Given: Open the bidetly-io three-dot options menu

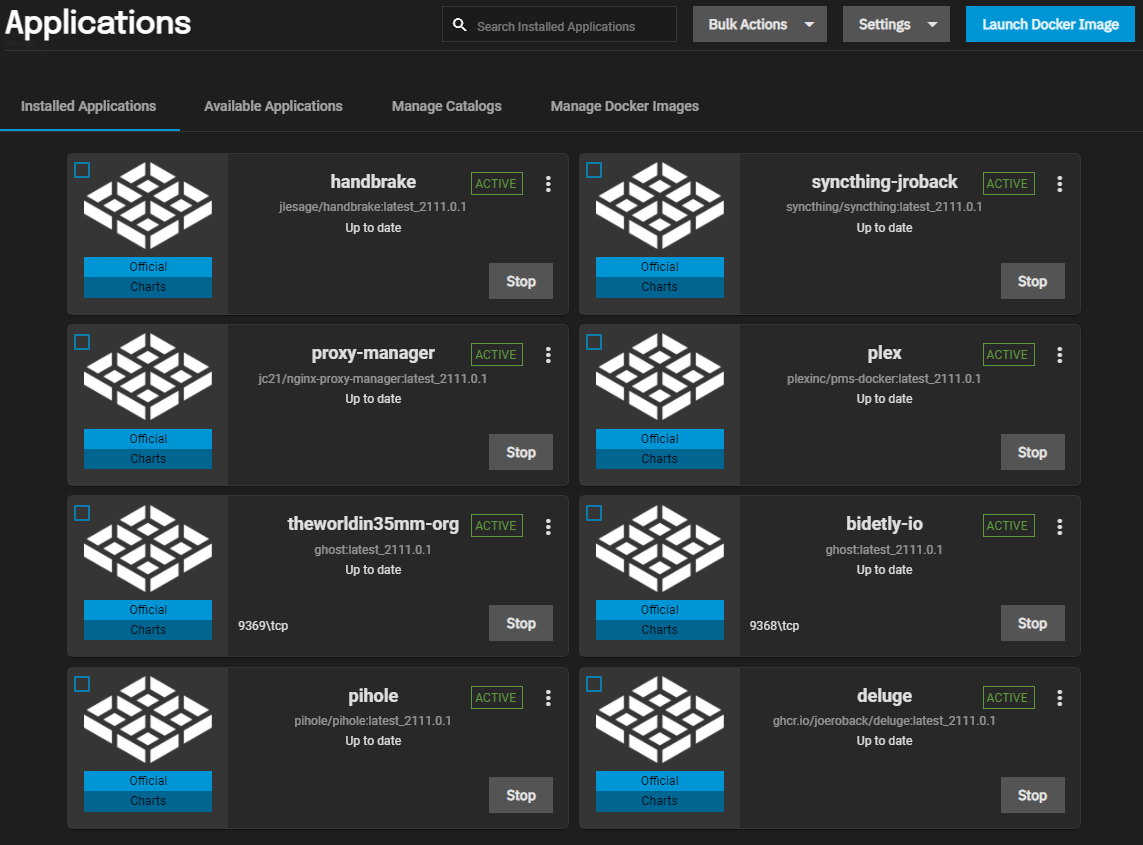Looking at the screenshot, I should pos(1059,526).
